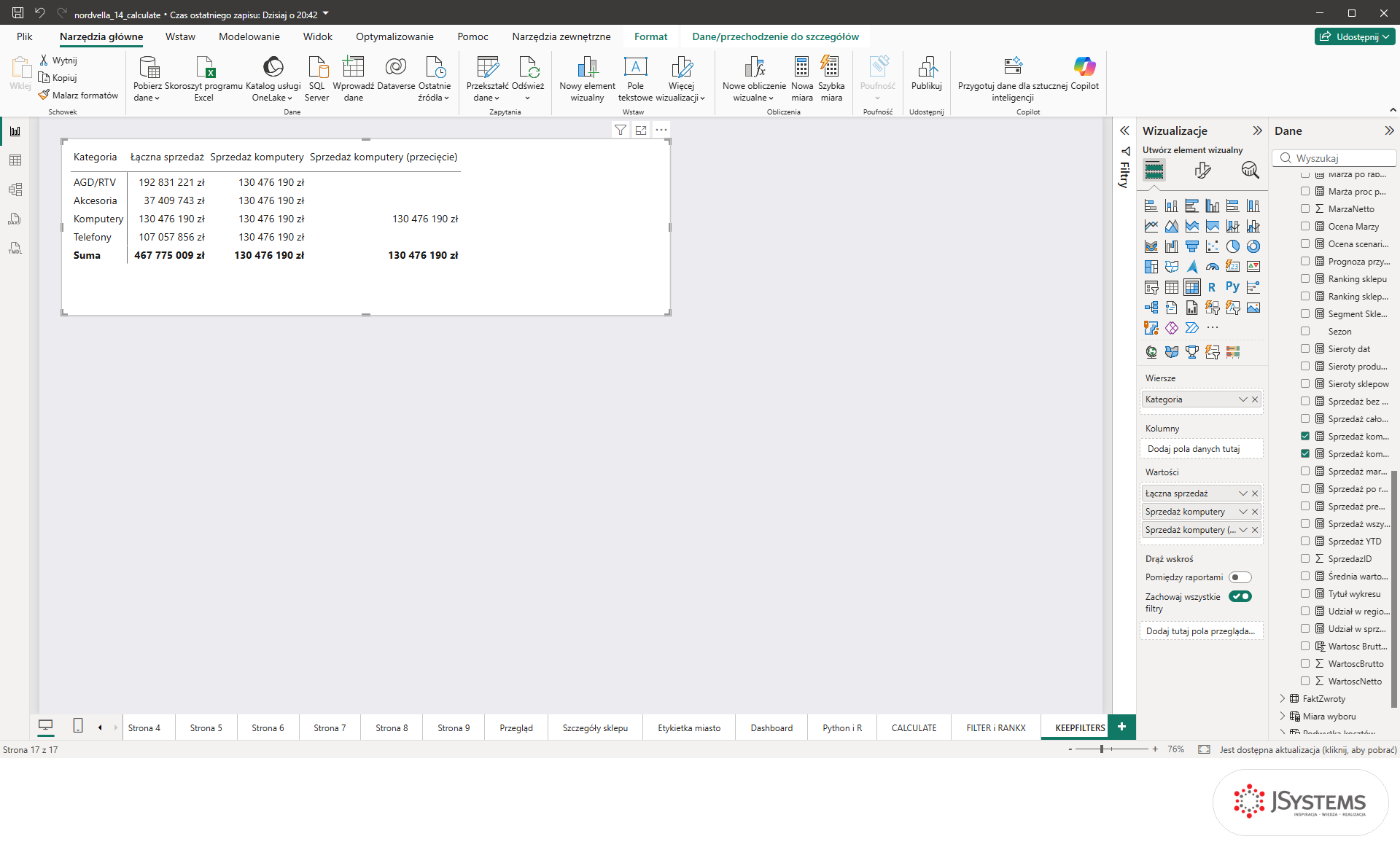Check the WartoscBrutto field checkbox
The width and height of the screenshot is (1400, 847).
coord(1305,663)
